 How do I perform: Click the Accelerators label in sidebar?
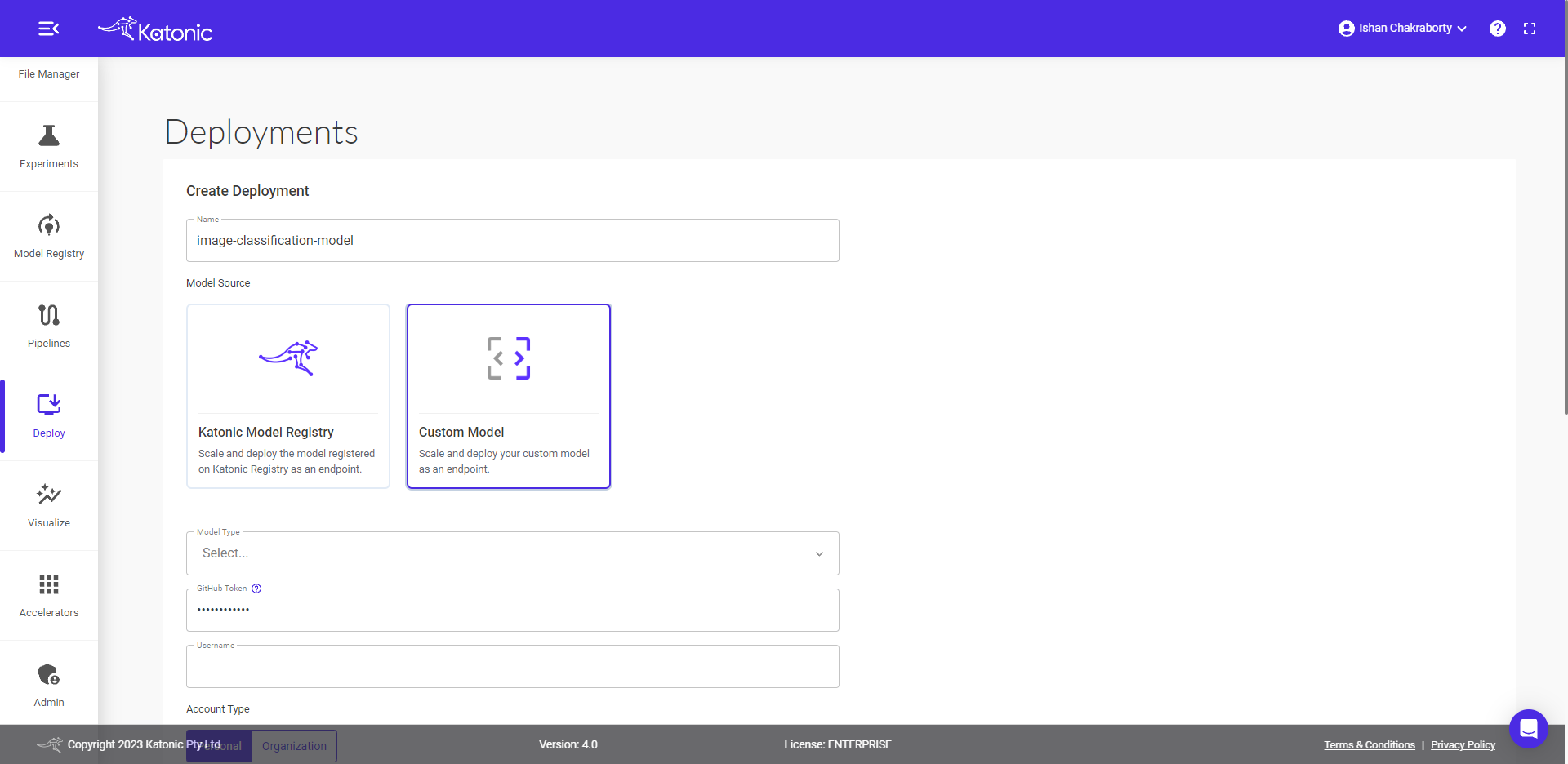click(49, 613)
